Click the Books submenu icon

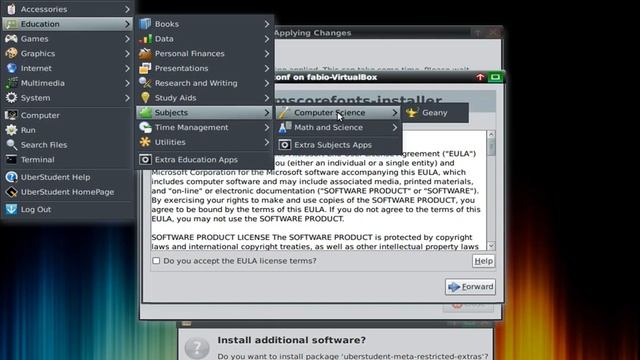point(145,24)
